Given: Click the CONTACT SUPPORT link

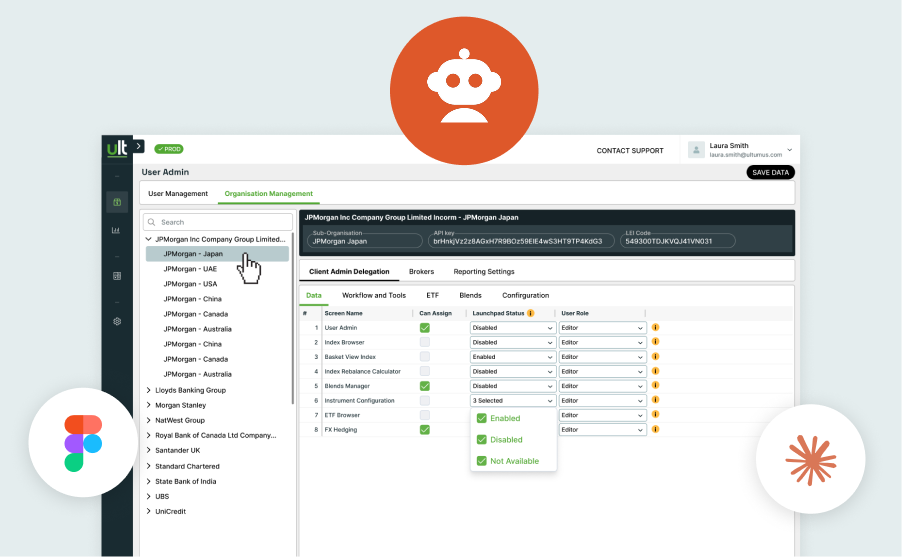Looking at the screenshot, I should 630,151.
